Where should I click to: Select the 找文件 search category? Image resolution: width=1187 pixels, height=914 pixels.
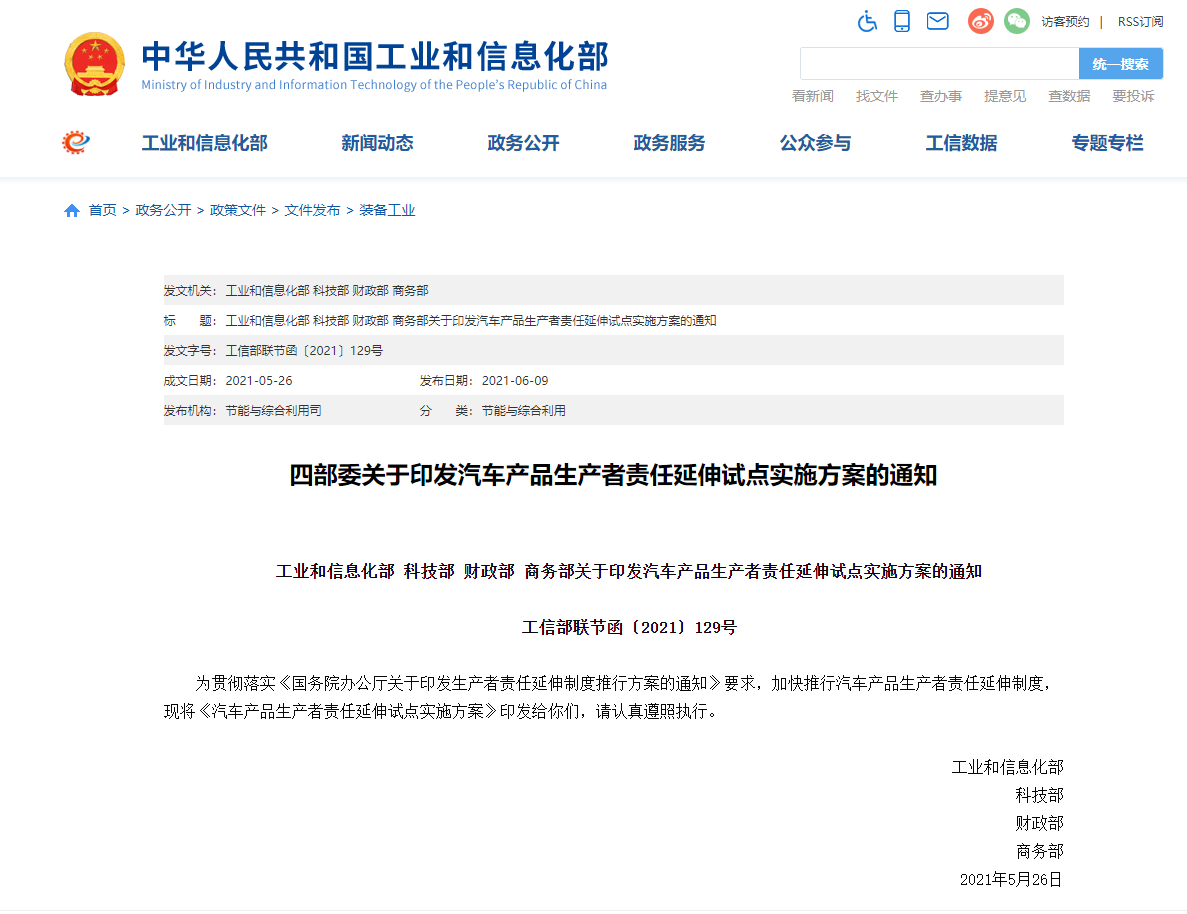(x=877, y=96)
